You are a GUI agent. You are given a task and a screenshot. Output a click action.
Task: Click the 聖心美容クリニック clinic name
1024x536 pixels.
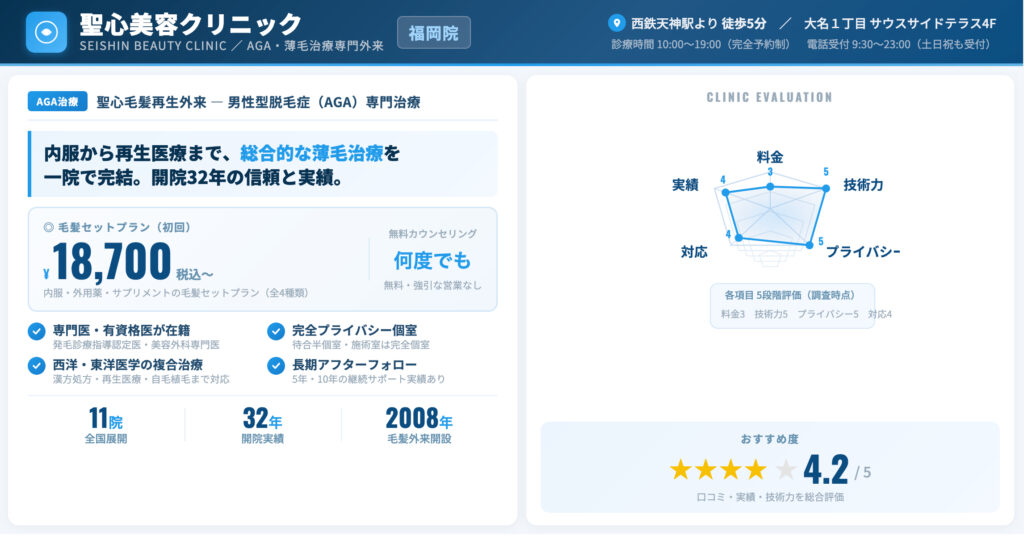pyautogui.click(x=190, y=24)
